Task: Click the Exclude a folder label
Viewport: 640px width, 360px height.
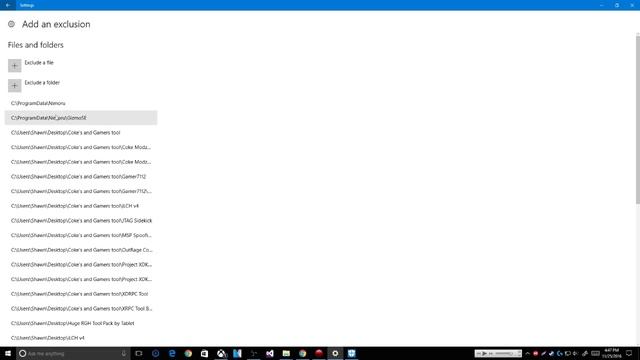Action: 42,83
